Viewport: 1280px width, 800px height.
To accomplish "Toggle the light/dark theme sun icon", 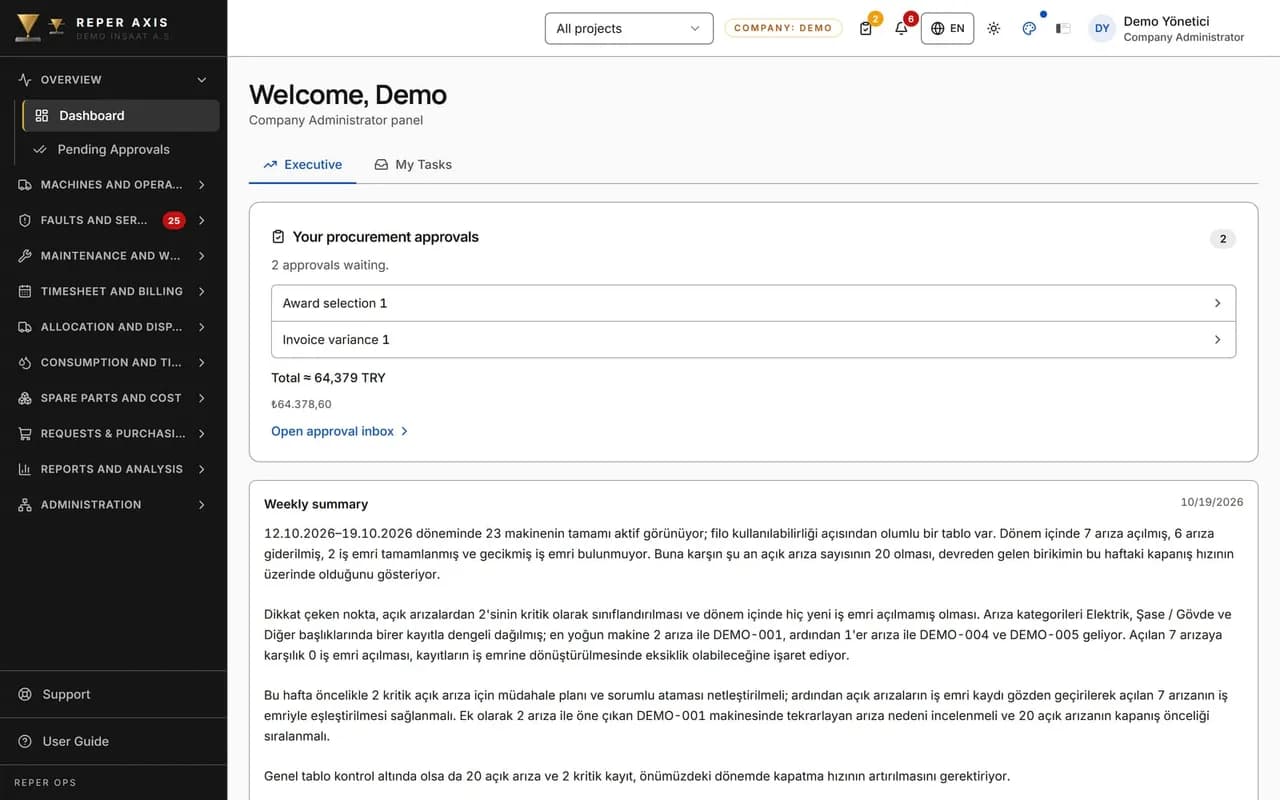I will coord(993,28).
